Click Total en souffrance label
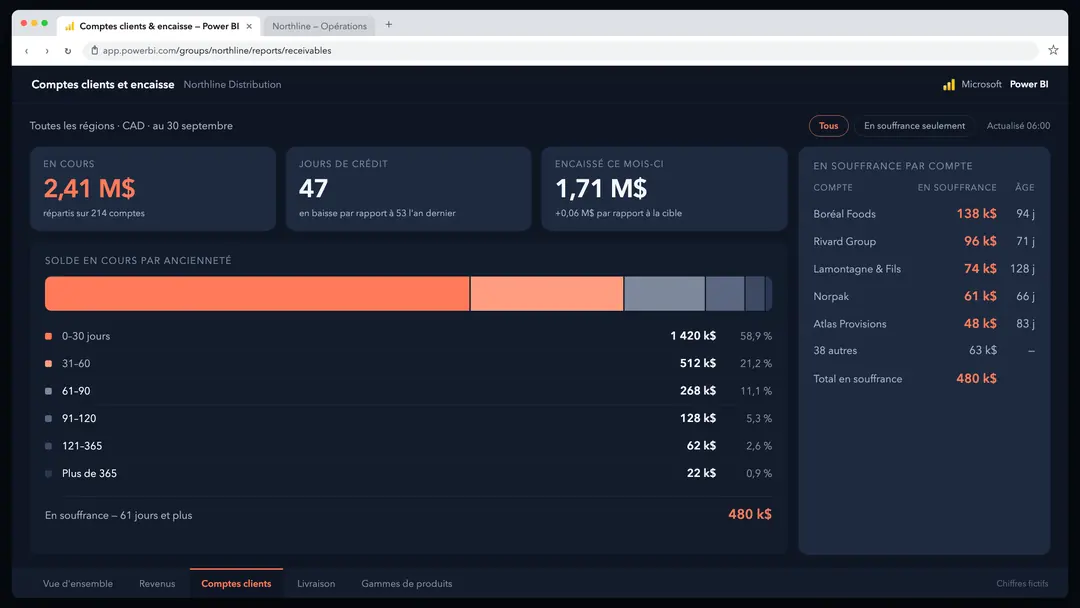 coord(858,379)
